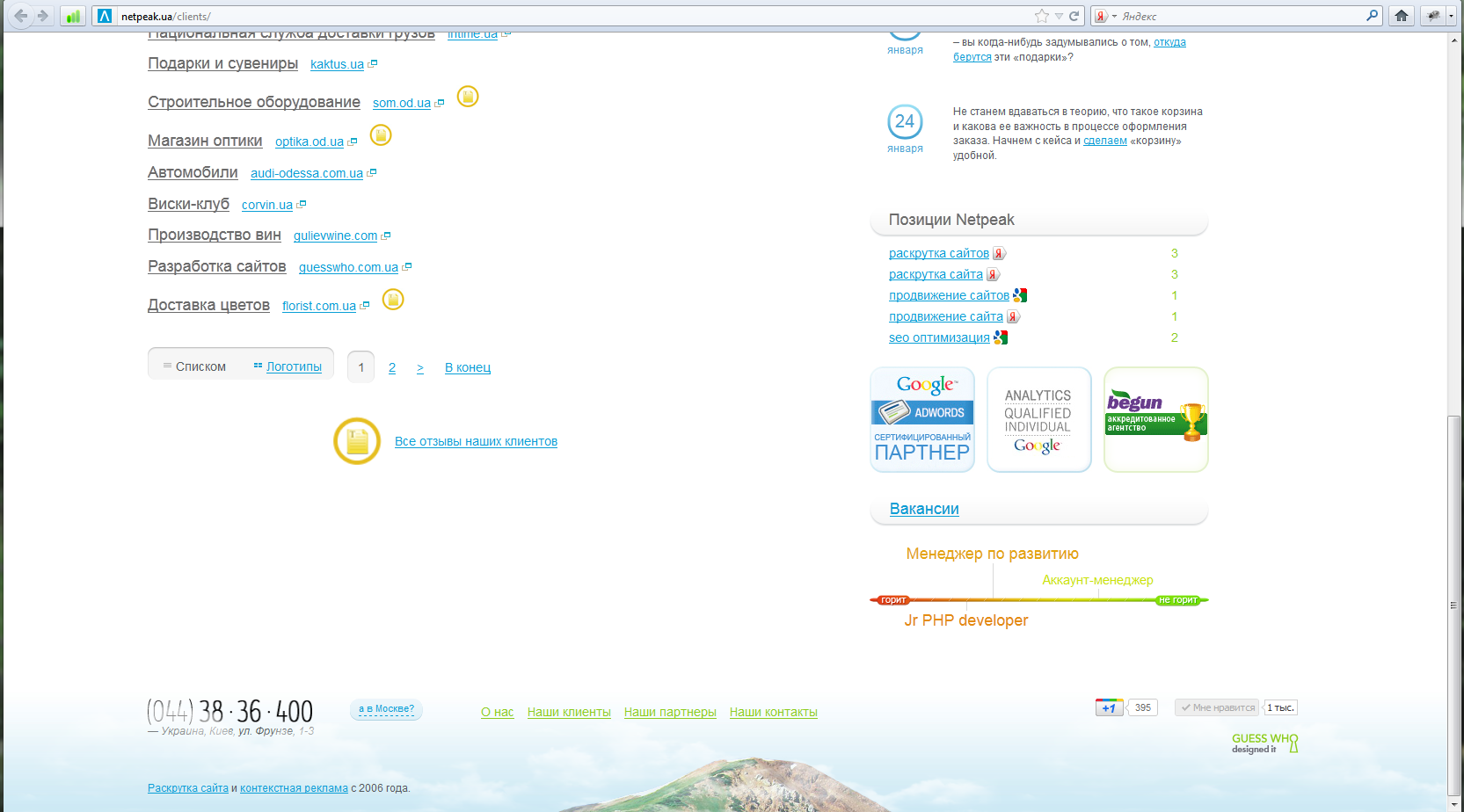Open the Guess Who designed it logo
Image resolution: width=1464 pixels, height=812 pixels.
tap(1264, 743)
